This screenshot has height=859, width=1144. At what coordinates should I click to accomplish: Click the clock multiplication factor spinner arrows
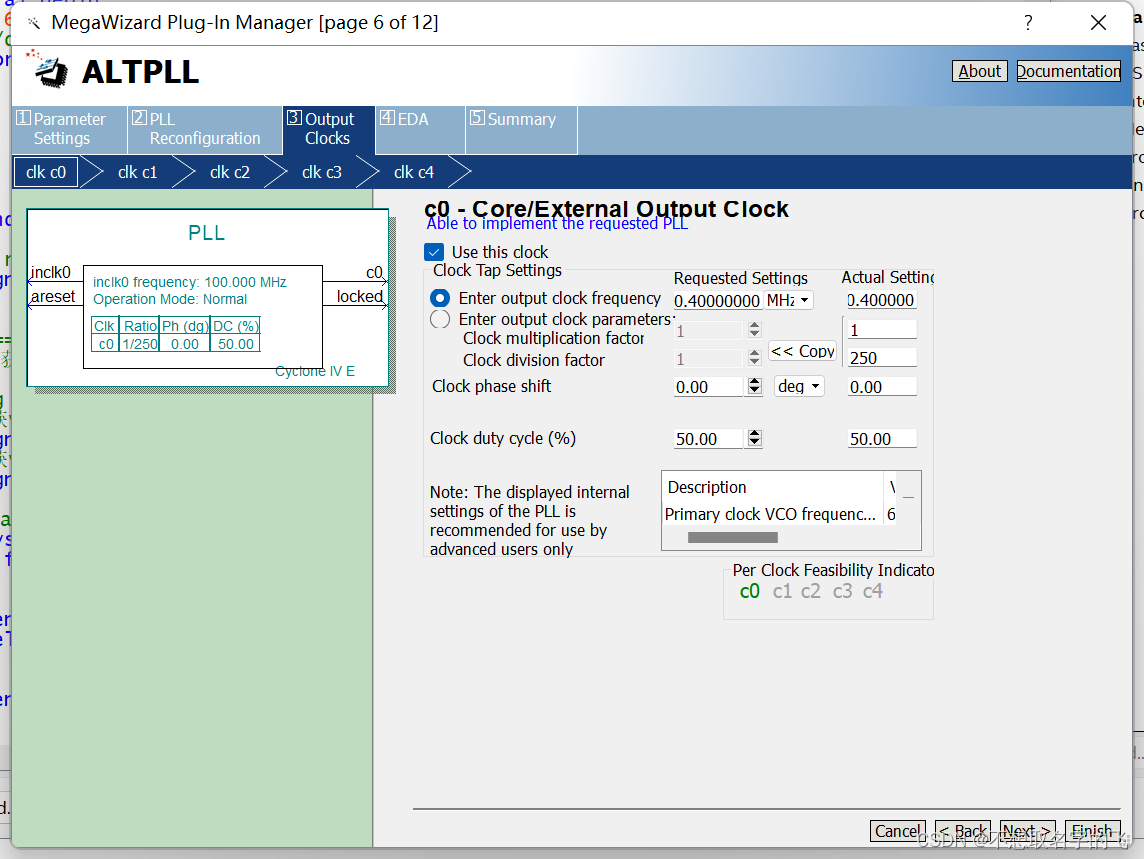point(754,331)
